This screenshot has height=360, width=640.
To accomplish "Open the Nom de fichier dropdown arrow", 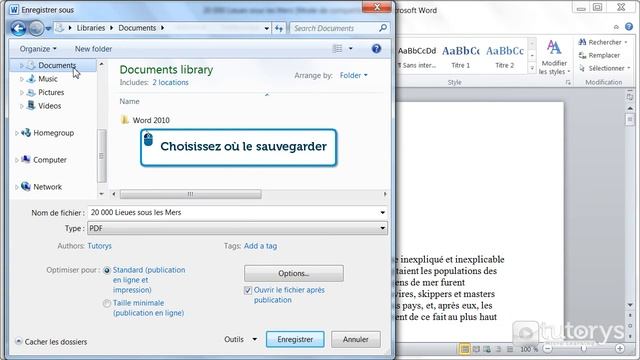I will point(382,212).
